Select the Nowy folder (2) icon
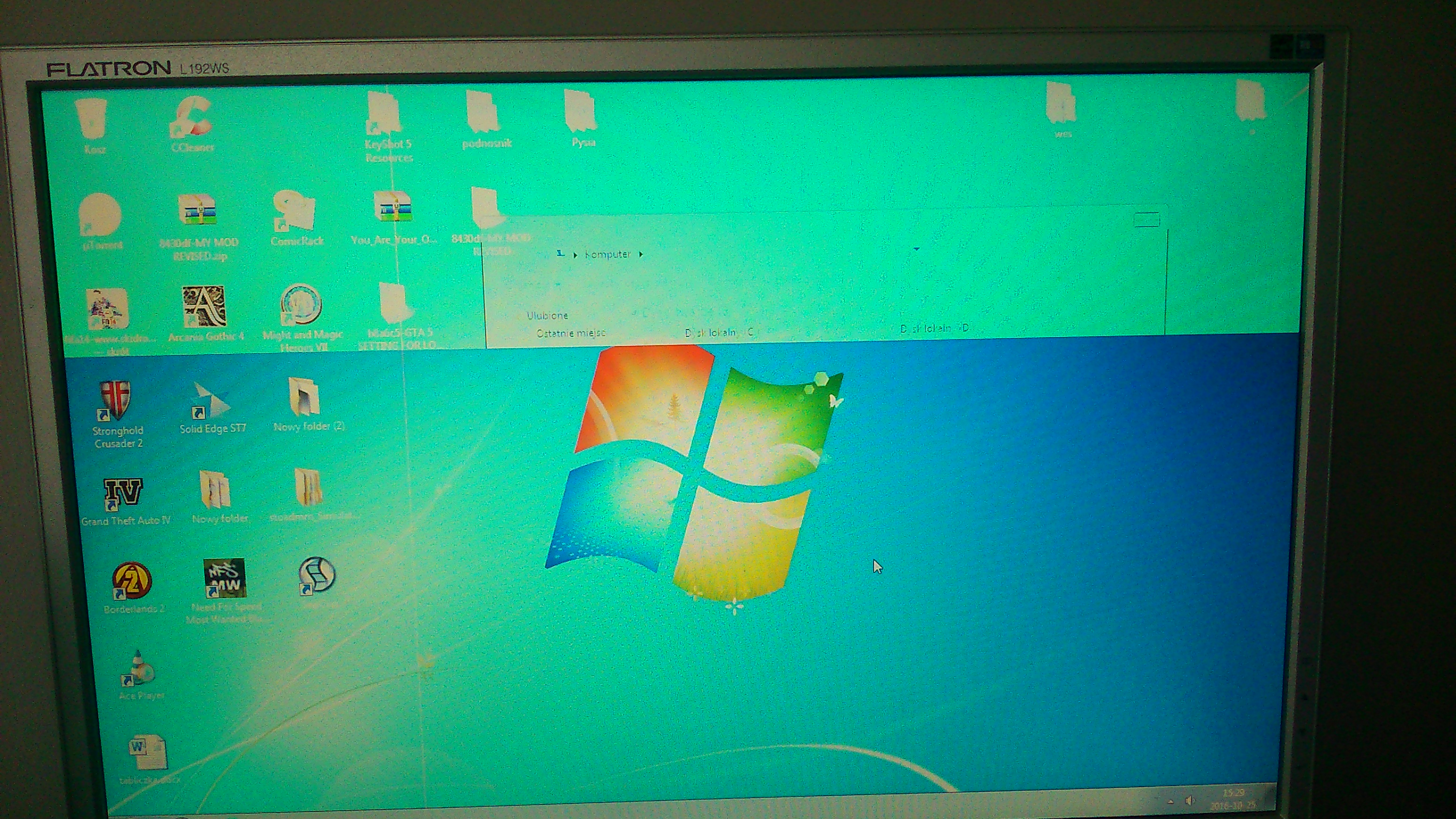The height and width of the screenshot is (819, 1456). click(304, 397)
